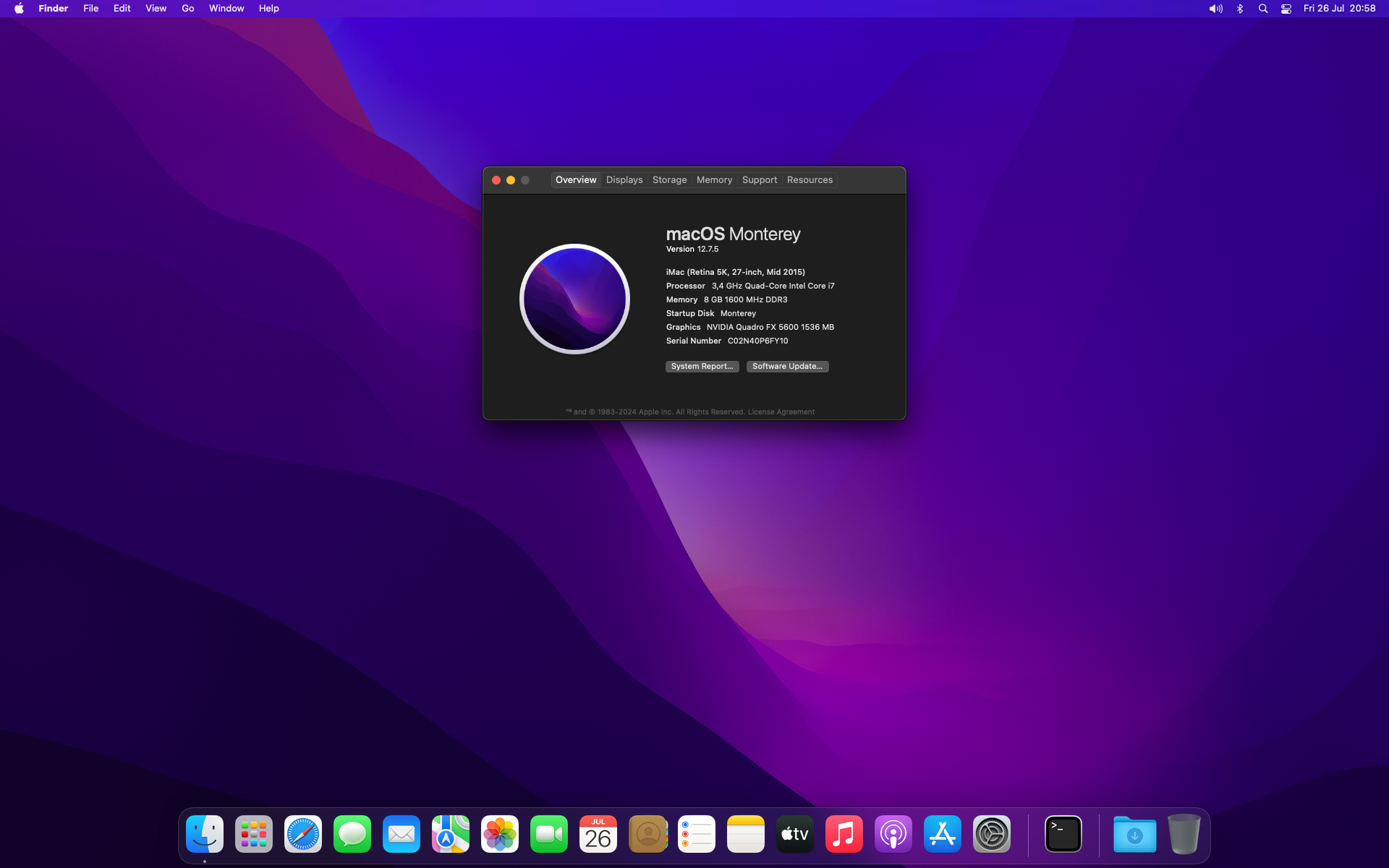Image resolution: width=1389 pixels, height=868 pixels.
Task: Click the Bluetooth status icon
Action: click(1239, 9)
